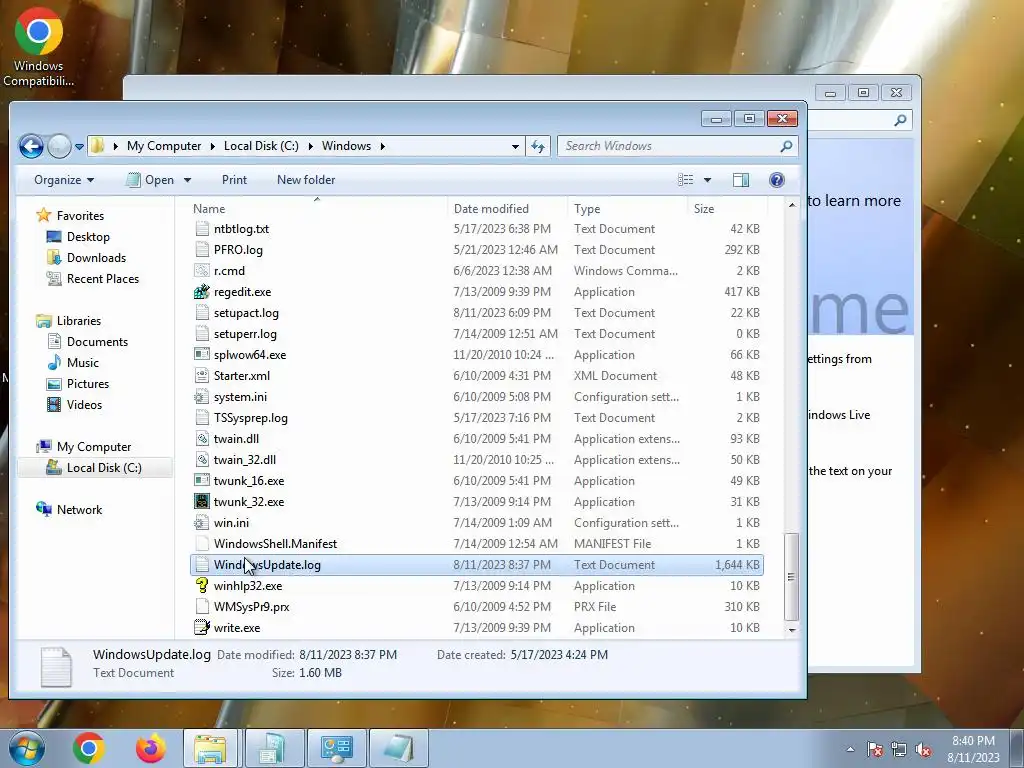Open the address bar history dropdown
This screenshot has height=768, width=1024.
[x=515, y=146]
